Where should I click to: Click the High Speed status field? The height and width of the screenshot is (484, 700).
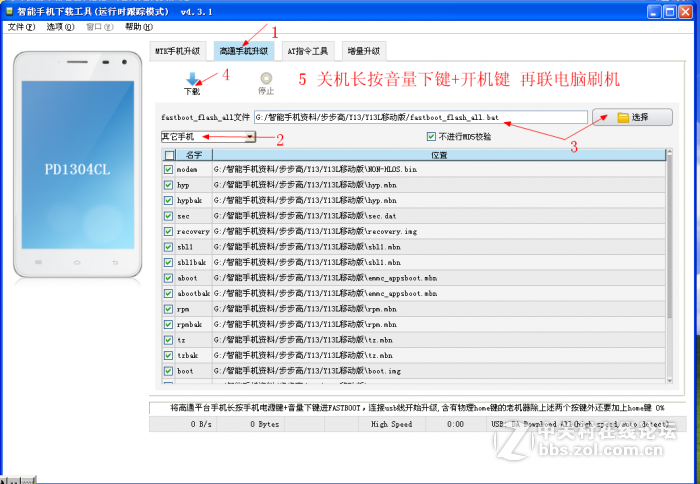(x=392, y=424)
